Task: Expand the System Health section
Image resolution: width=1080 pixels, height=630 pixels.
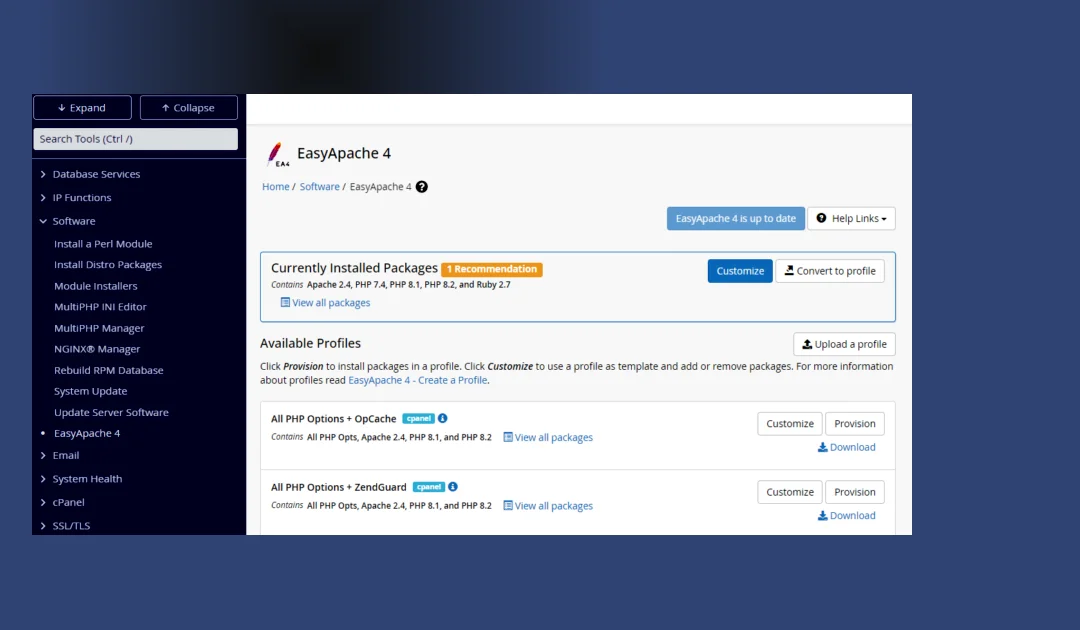Action: pos(87,479)
